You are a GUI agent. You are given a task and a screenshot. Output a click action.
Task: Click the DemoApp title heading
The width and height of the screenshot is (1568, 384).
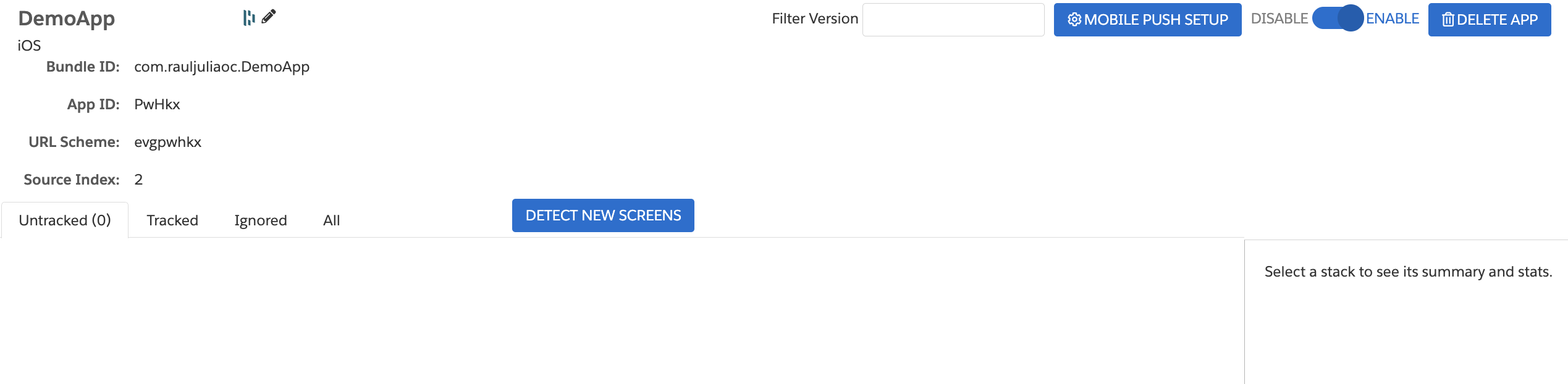coord(67,19)
